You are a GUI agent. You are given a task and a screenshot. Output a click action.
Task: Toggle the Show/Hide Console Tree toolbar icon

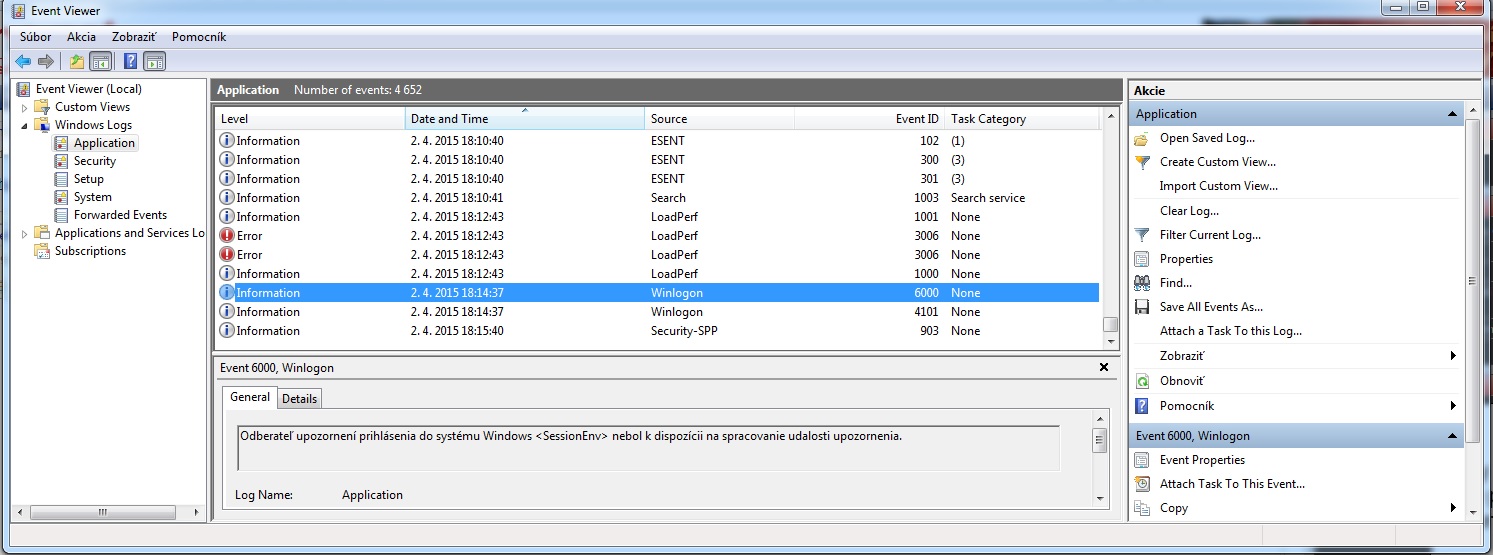point(100,62)
